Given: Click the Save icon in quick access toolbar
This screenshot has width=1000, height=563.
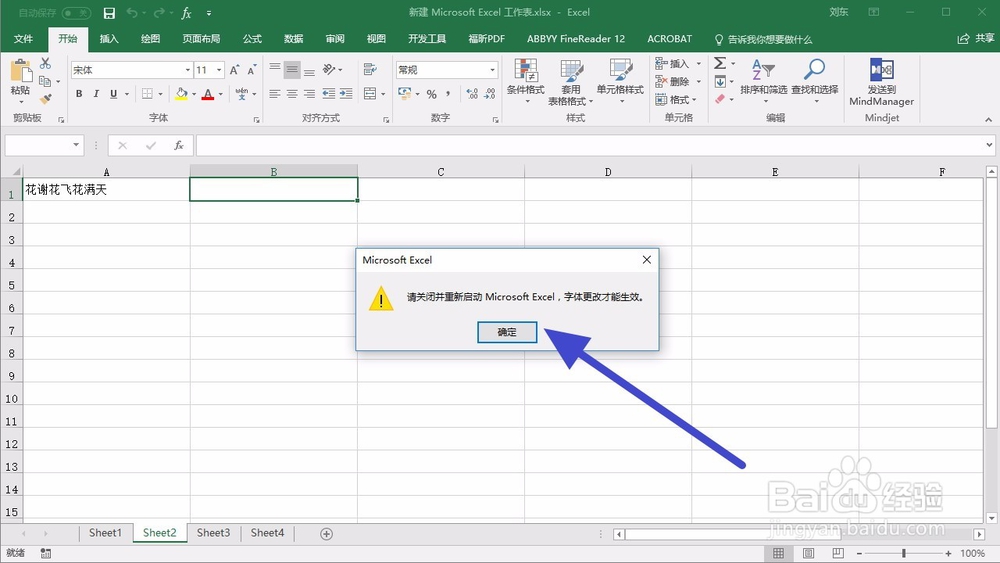Looking at the screenshot, I should (x=109, y=13).
